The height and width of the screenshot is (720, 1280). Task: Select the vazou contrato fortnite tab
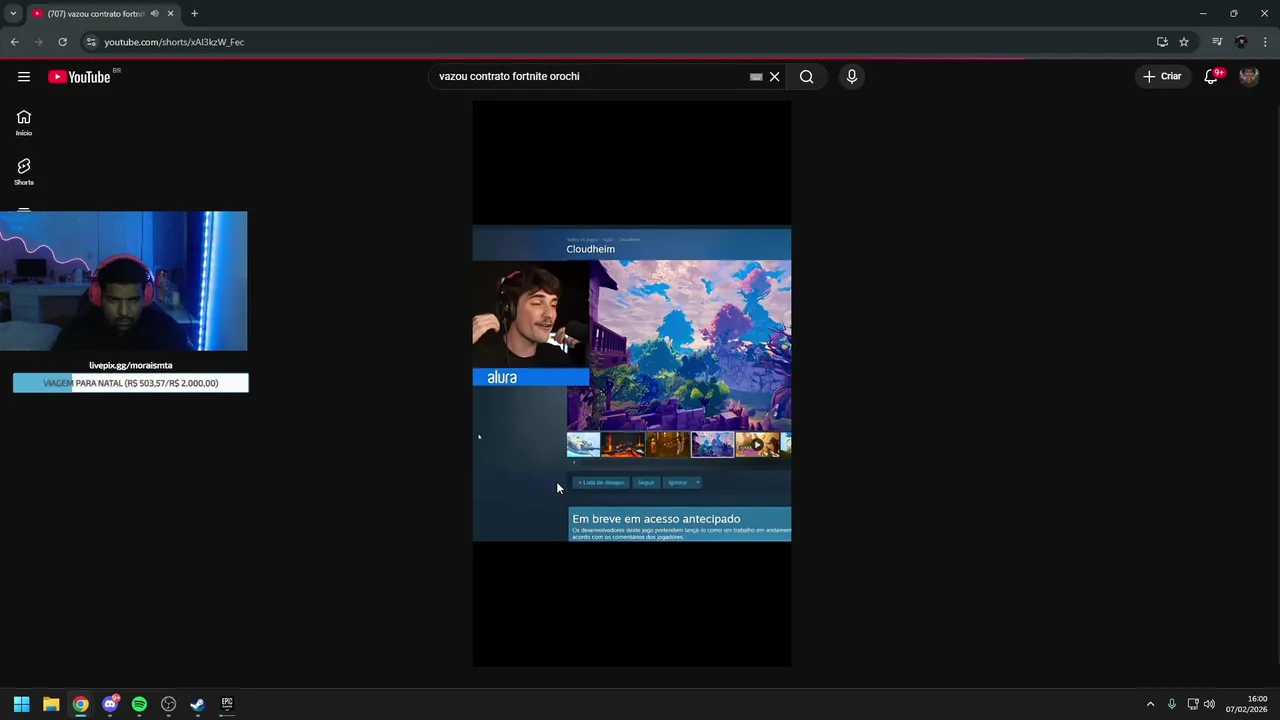(96, 14)
